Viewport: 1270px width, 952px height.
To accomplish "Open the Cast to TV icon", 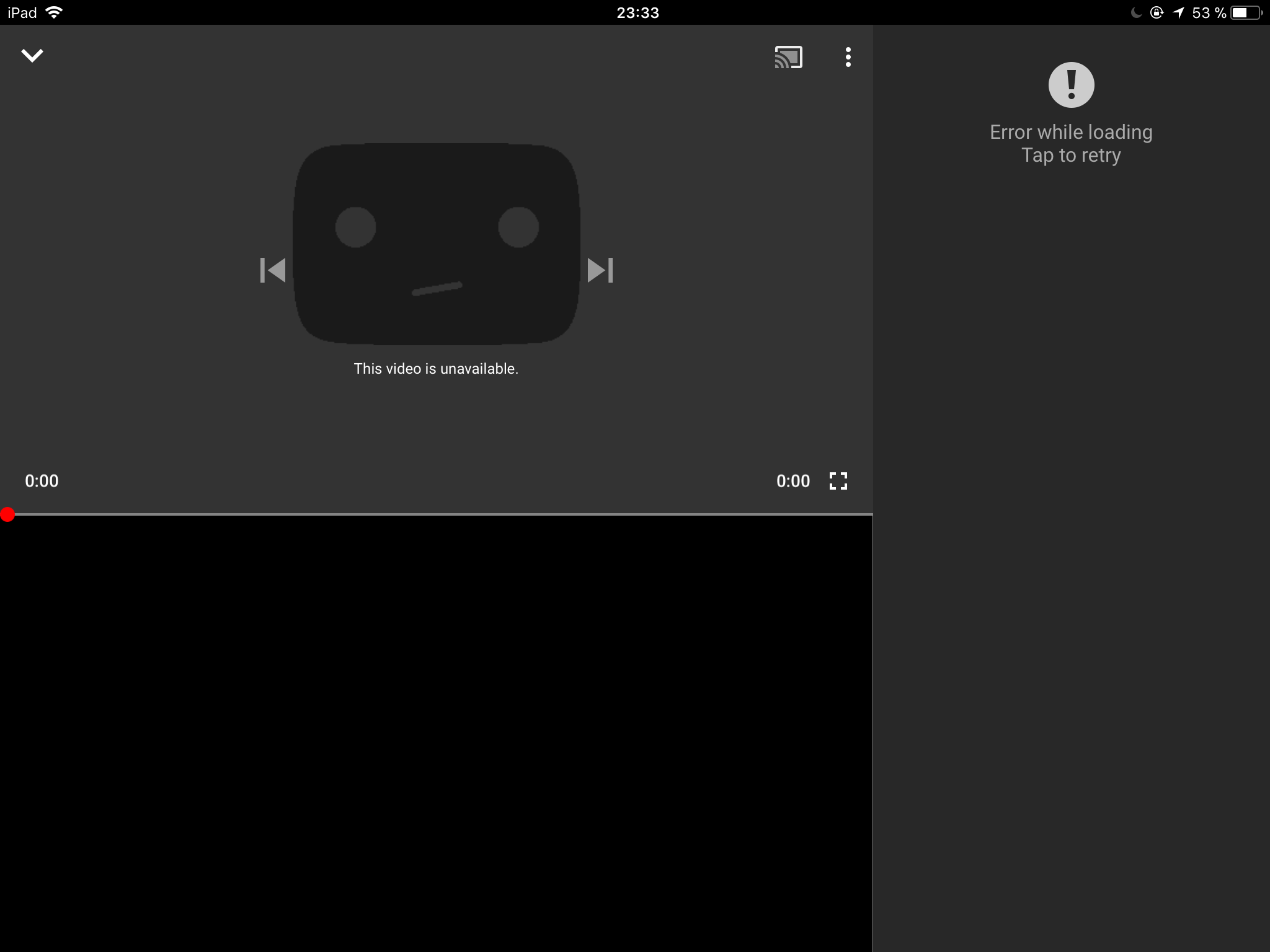I will pyautogui.click(x=788, y=57).
